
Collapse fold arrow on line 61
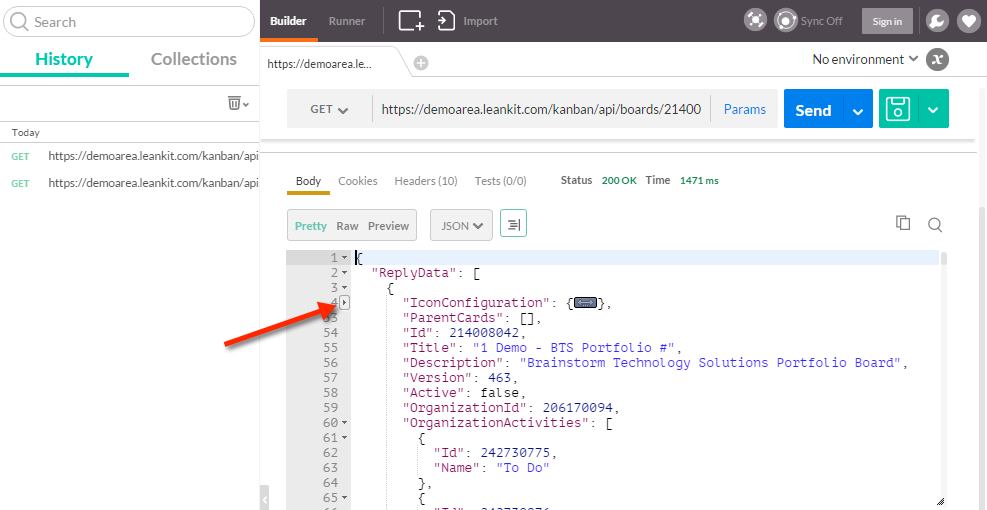click(x=344, y=438)
